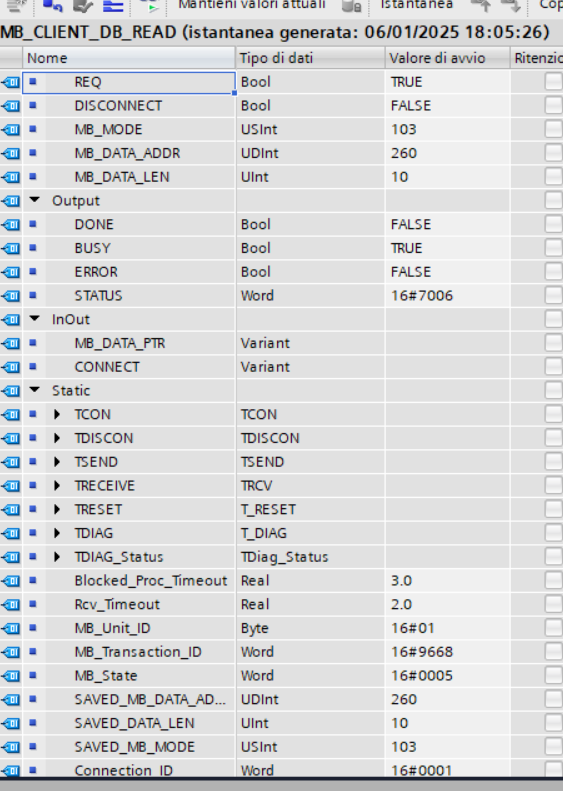This screenshot has height=791, width=563.
Task: Select the ERROR name cell
Action: tap(129, 272)
